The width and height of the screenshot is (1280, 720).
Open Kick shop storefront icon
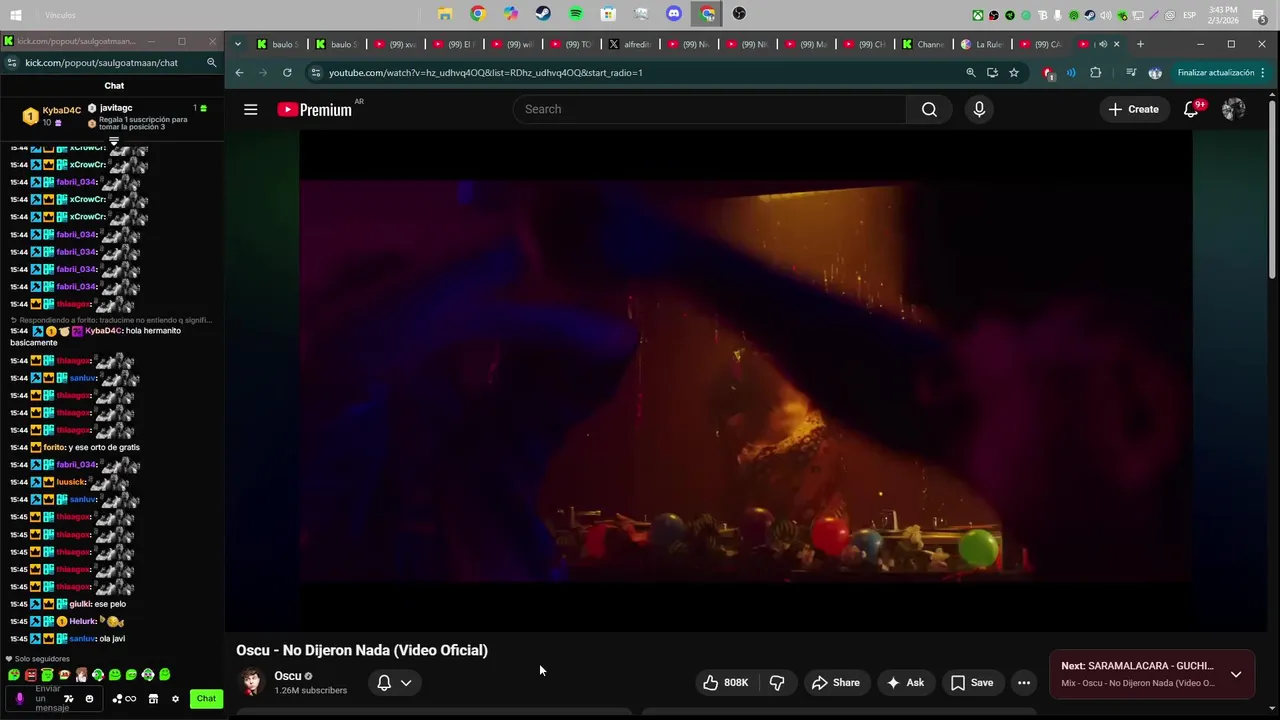(153, 699)
